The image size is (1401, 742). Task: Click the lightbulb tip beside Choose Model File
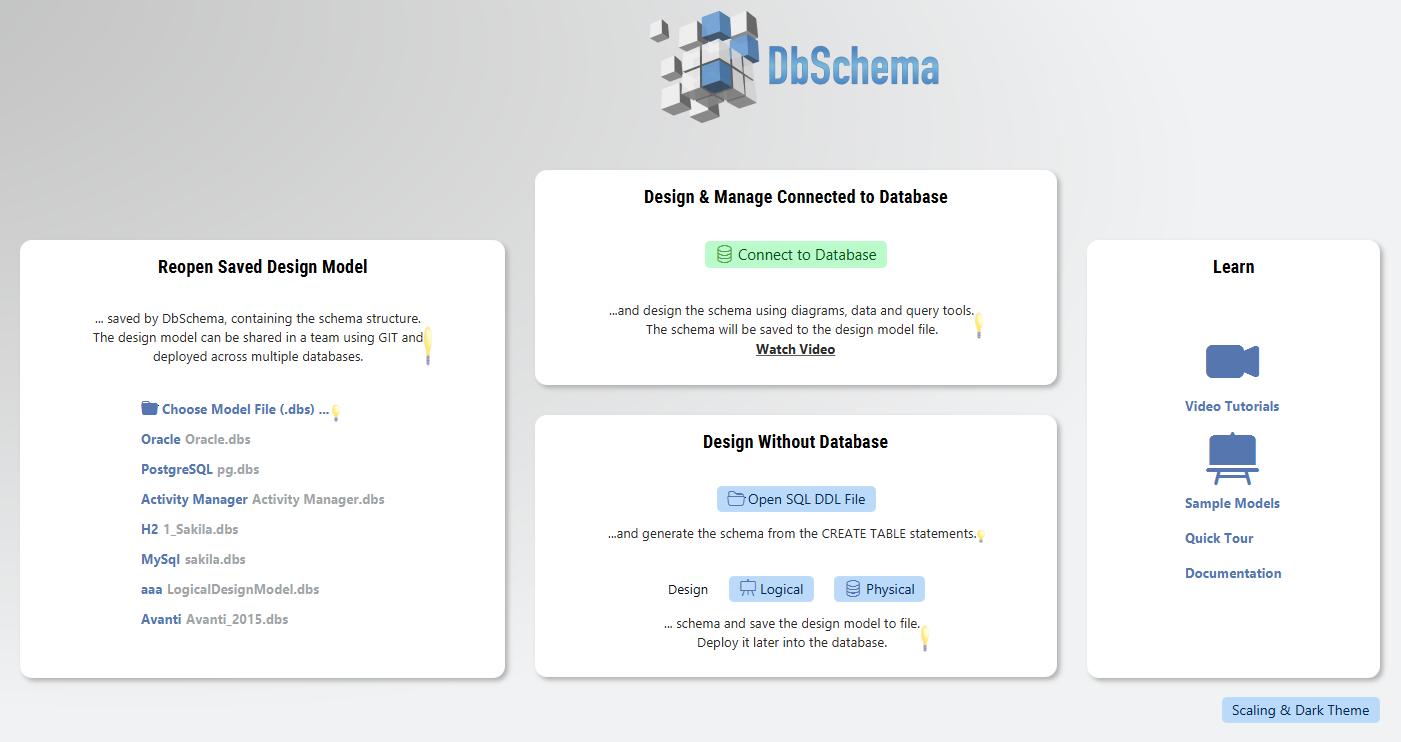coord(336,412)
